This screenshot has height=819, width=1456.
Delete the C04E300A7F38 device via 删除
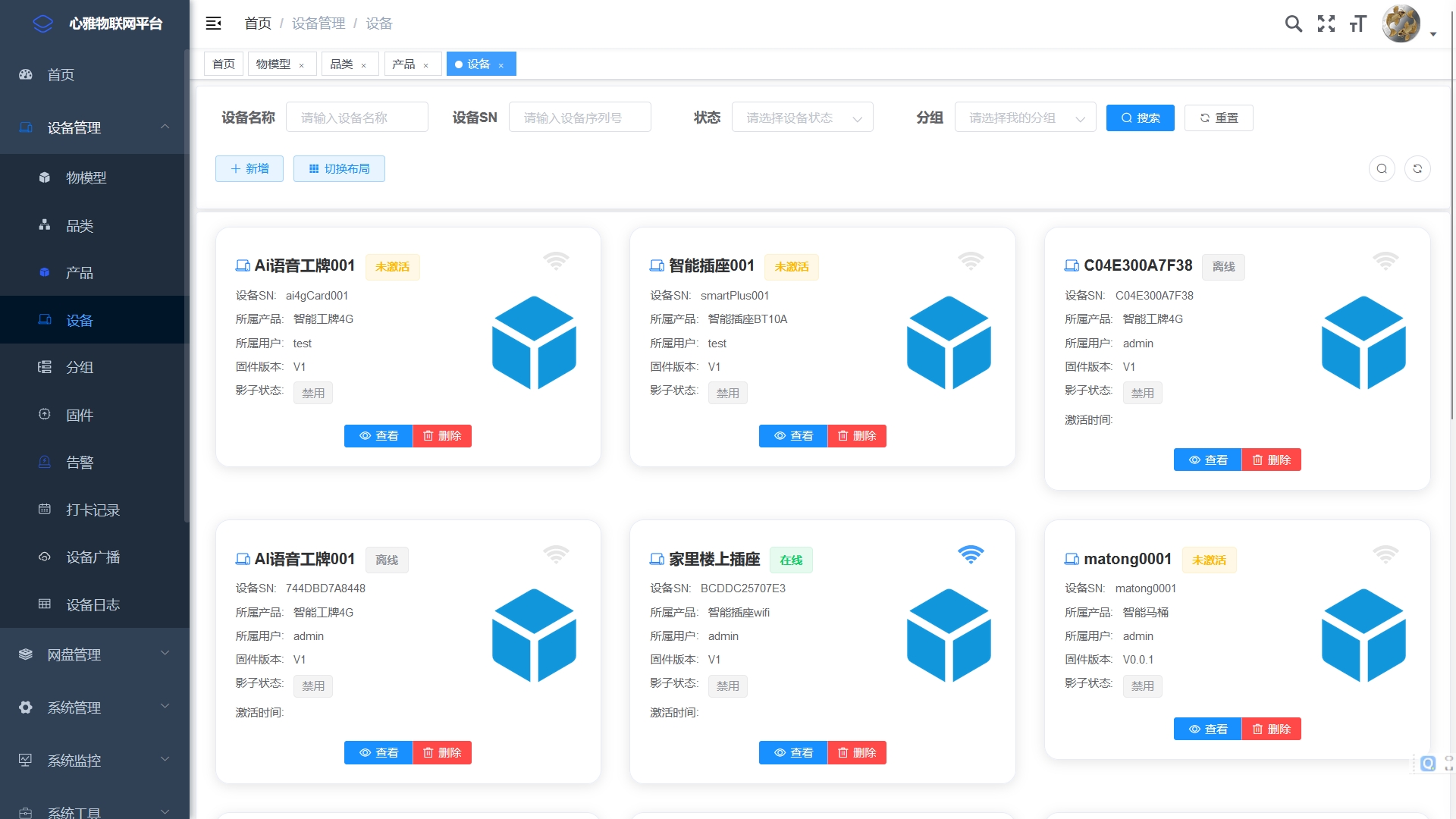pyautogui.click(x=1271, y=460)
